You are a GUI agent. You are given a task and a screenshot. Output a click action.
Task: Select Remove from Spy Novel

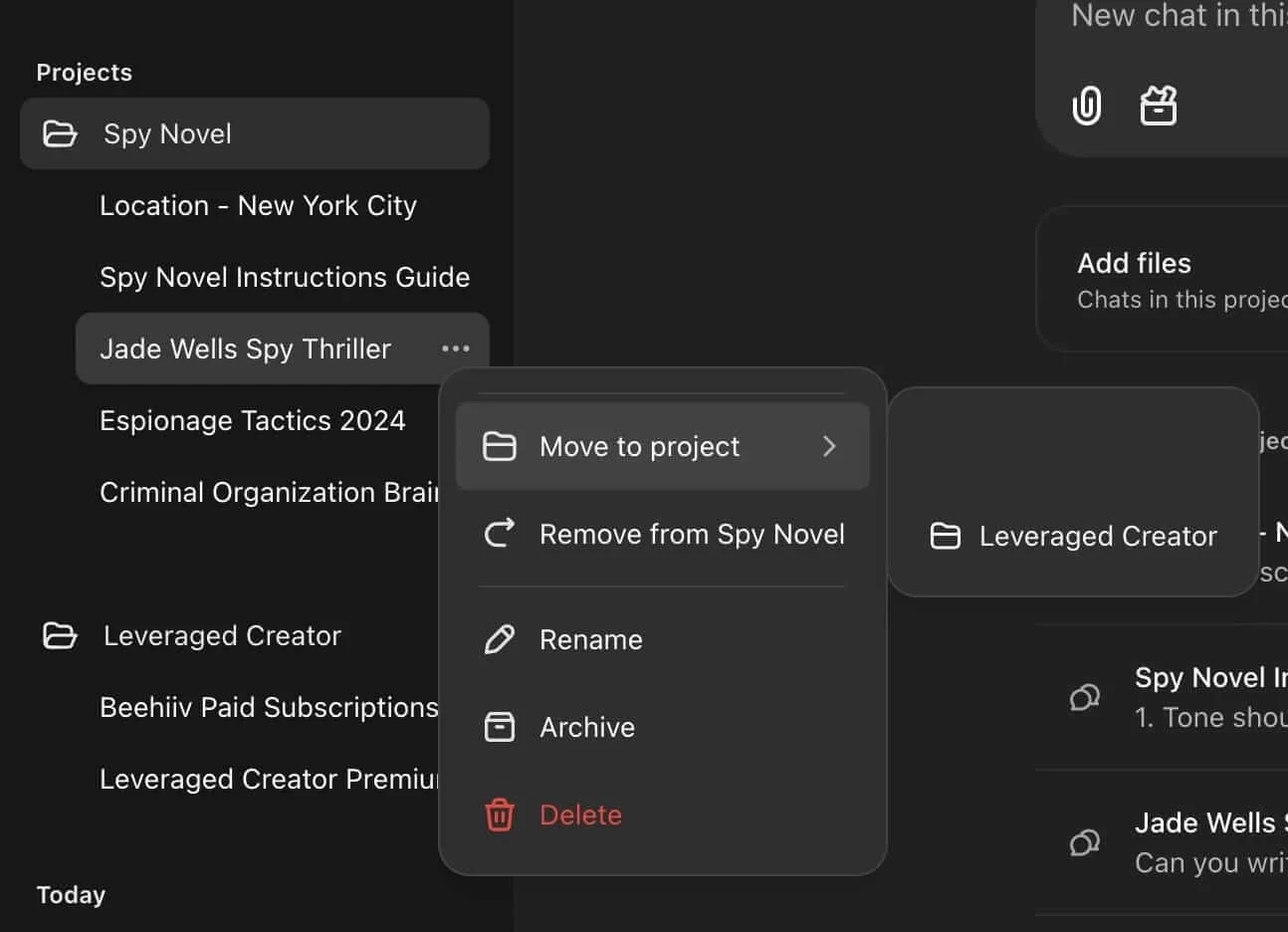click(x=692, y=534)
